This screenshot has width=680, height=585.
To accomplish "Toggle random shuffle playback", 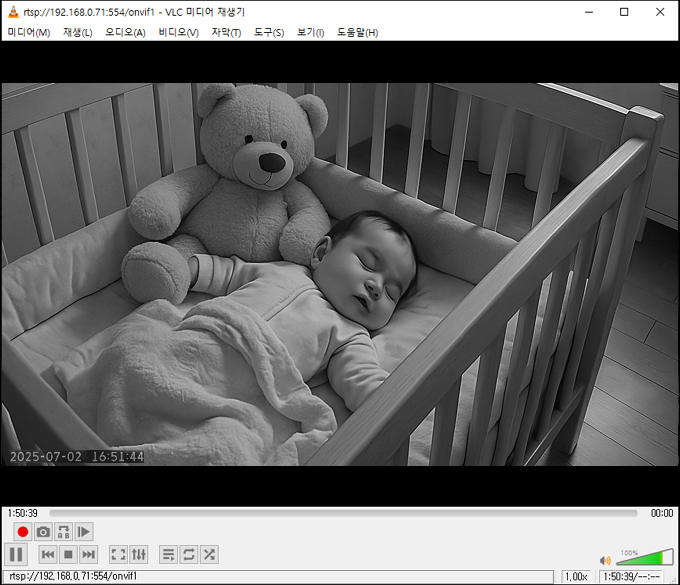I will (209, 554).
